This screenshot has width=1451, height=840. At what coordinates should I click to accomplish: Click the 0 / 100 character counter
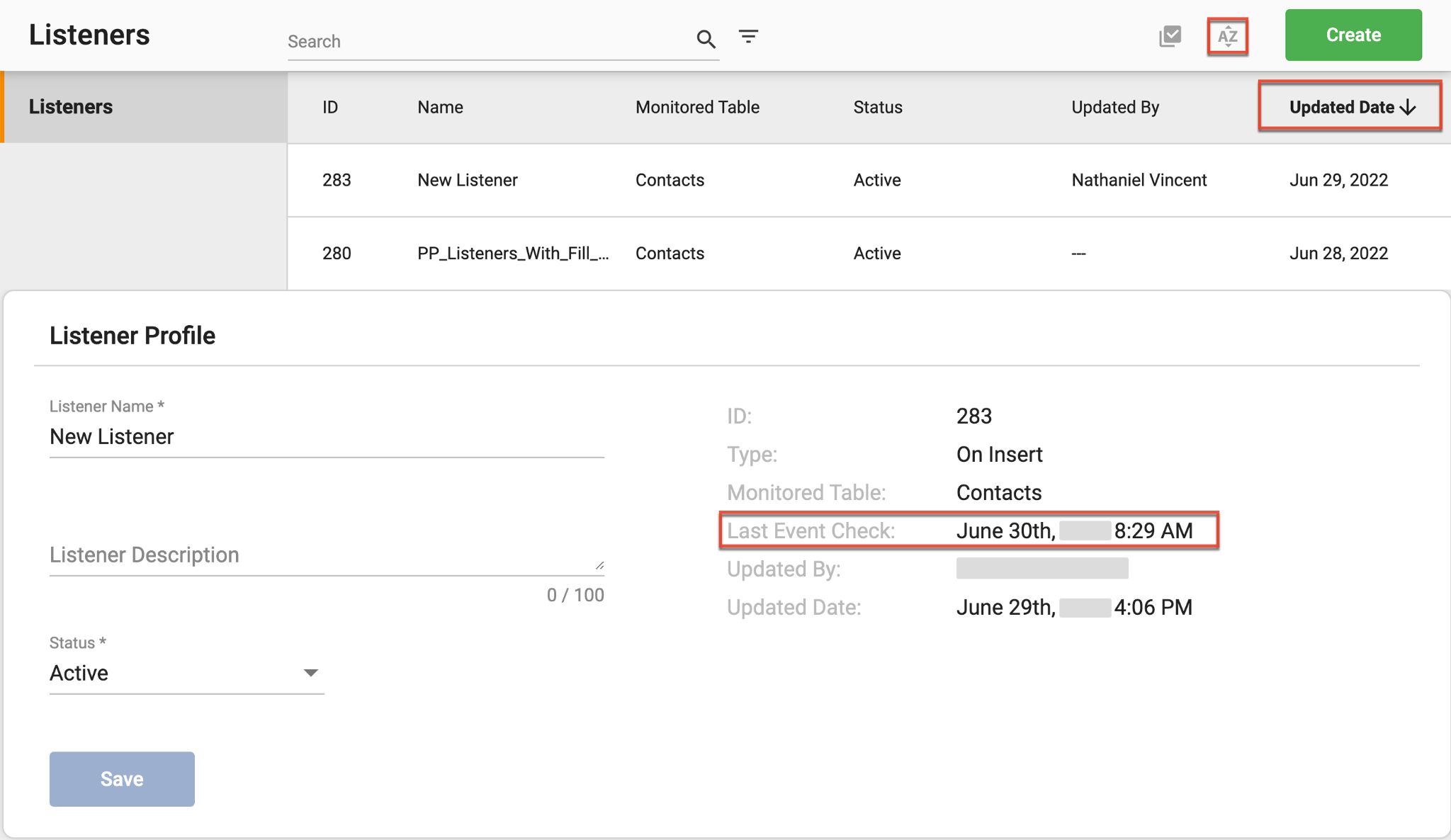575,595
